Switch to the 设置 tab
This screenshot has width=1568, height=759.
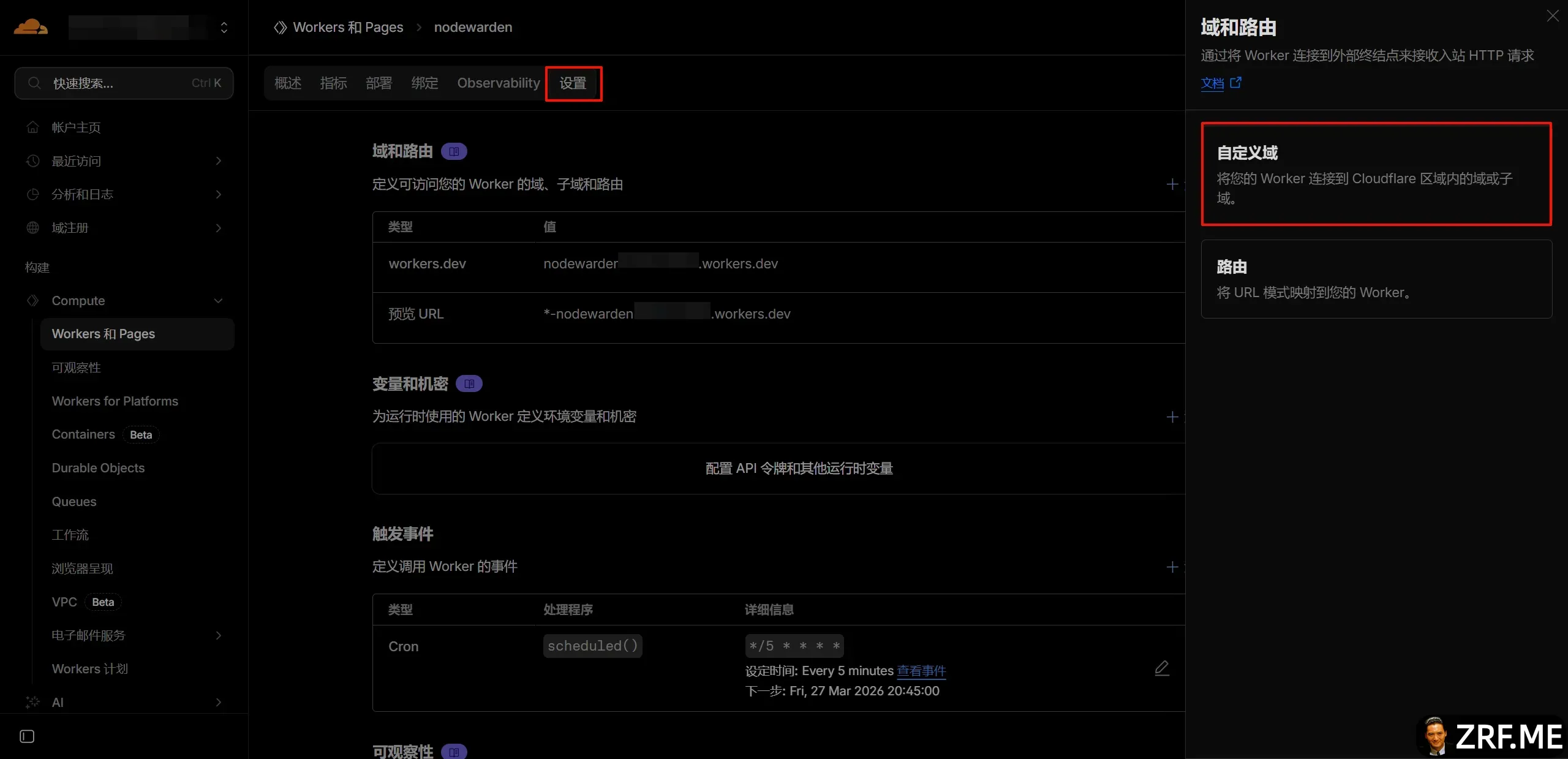(573, 83)
